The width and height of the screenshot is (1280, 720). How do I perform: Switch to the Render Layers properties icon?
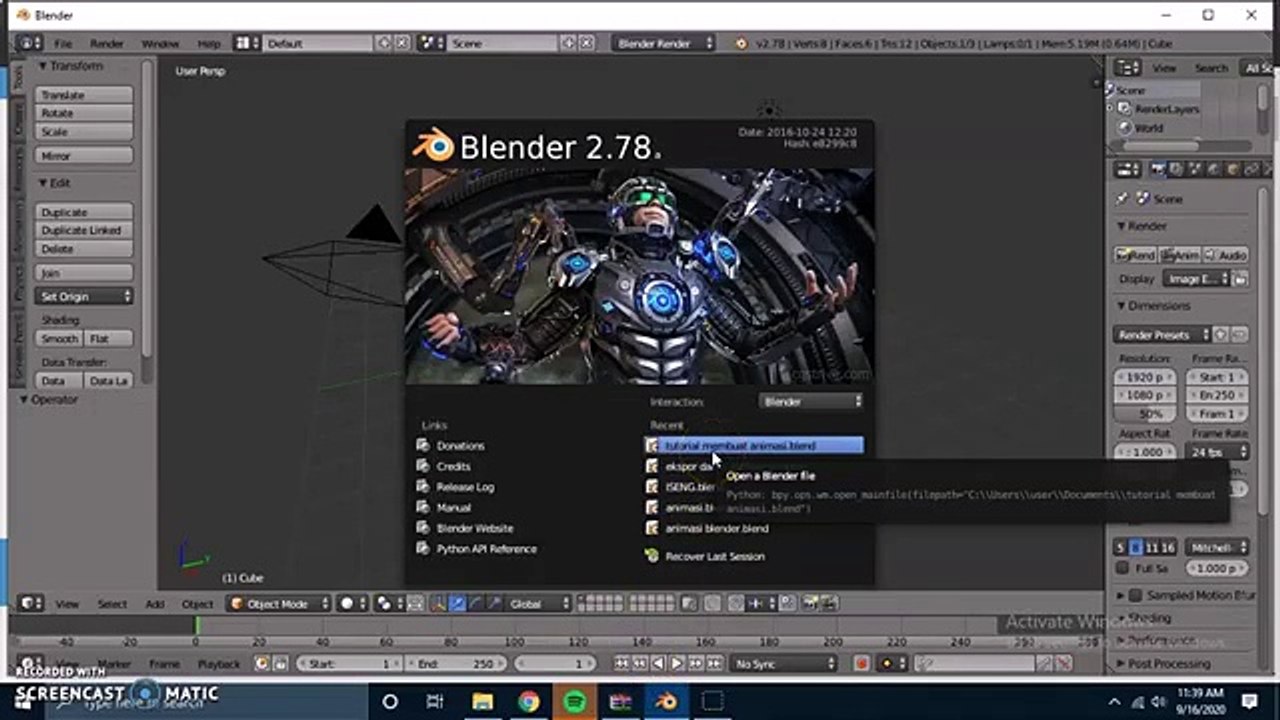1177,170
